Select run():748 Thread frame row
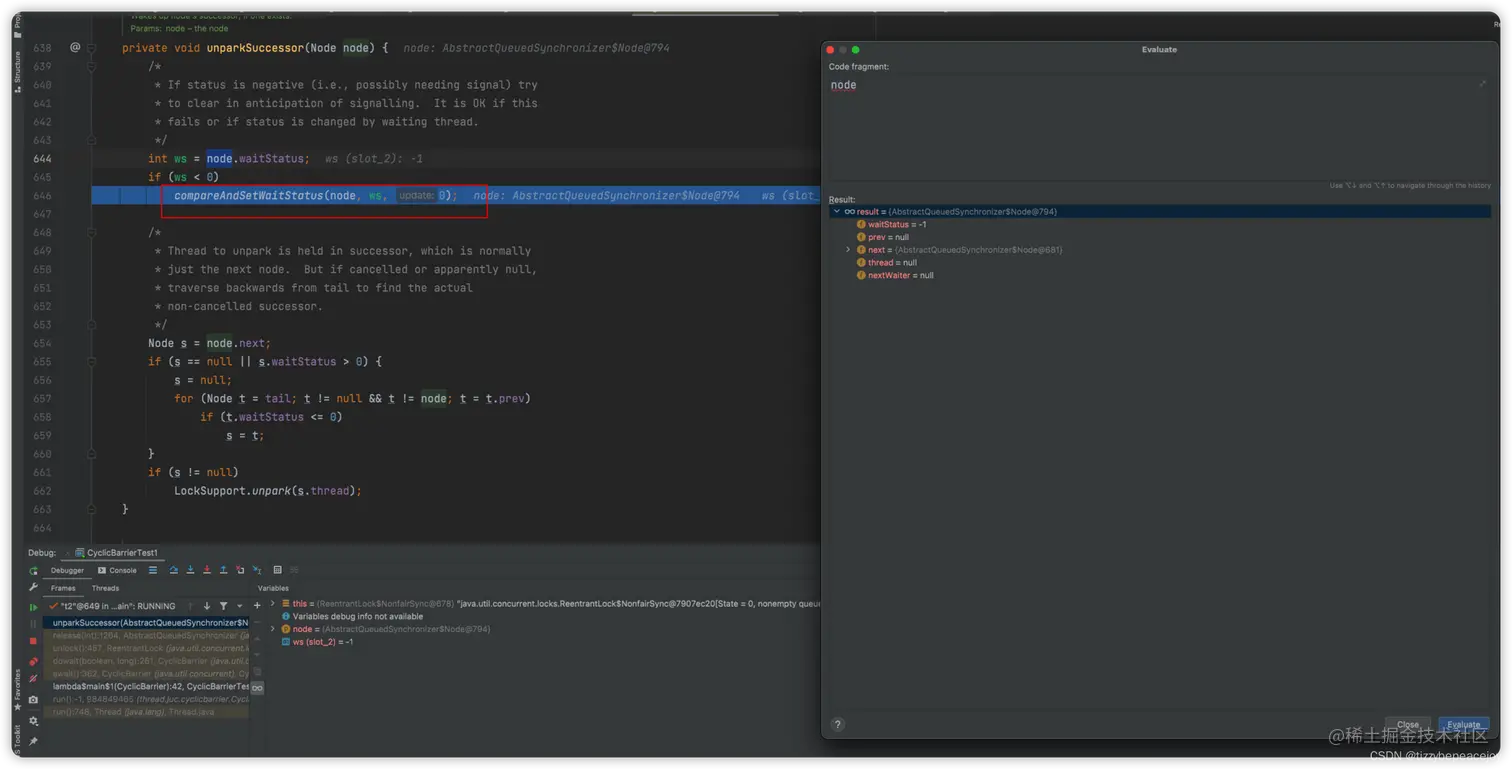This screenshot has width=1512, height=769. click(x=148, y=712)
